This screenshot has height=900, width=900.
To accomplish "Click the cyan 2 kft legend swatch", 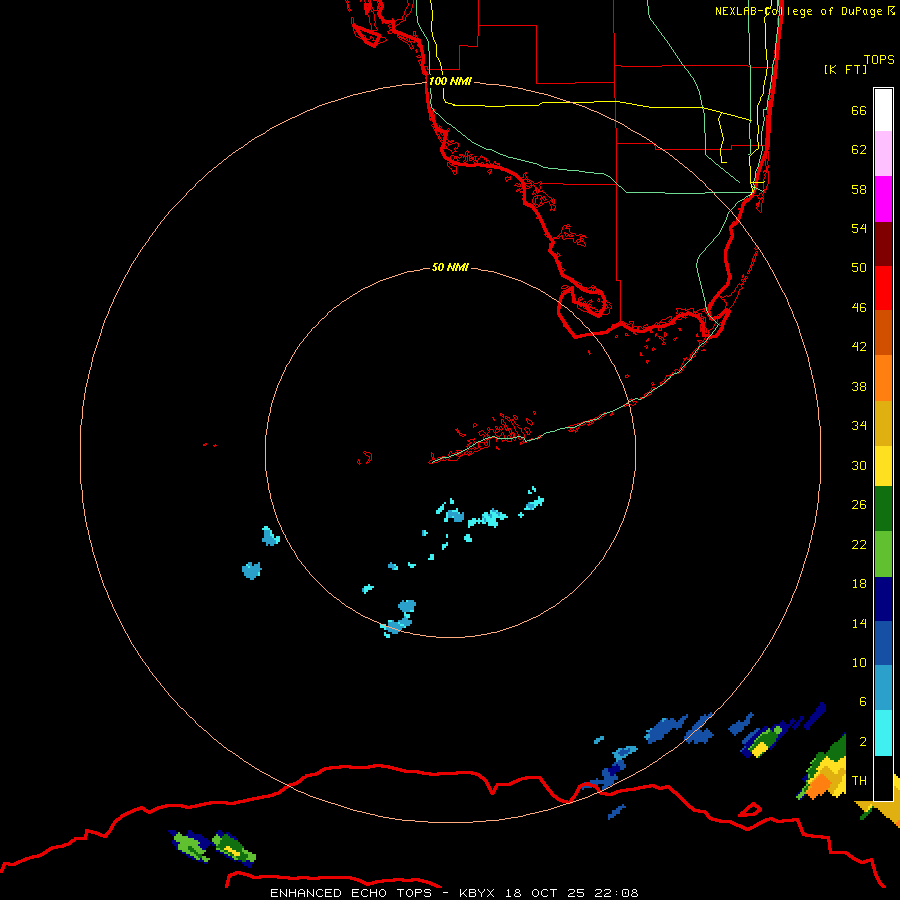I will click(x=883, y=733).
